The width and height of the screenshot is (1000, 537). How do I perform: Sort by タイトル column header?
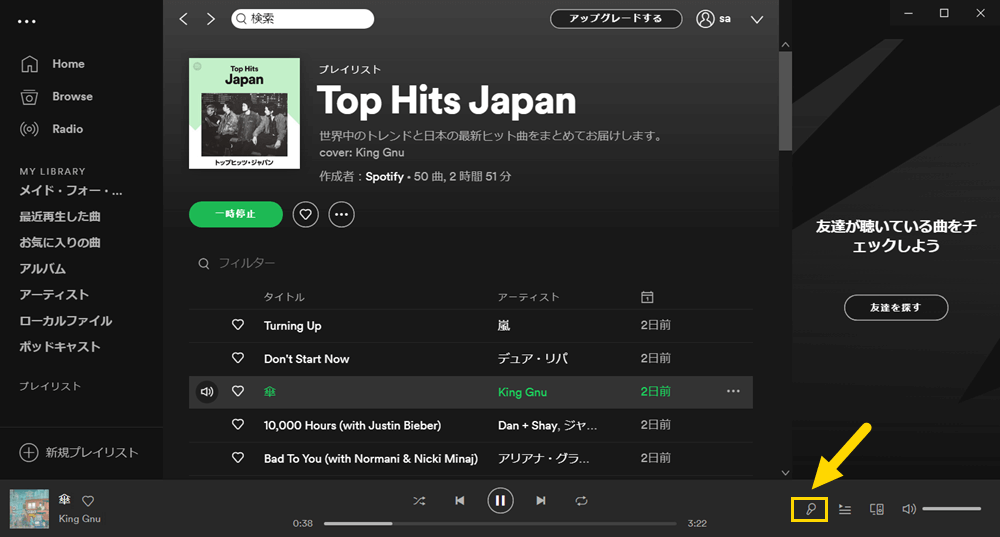click(x=284, y=297)
